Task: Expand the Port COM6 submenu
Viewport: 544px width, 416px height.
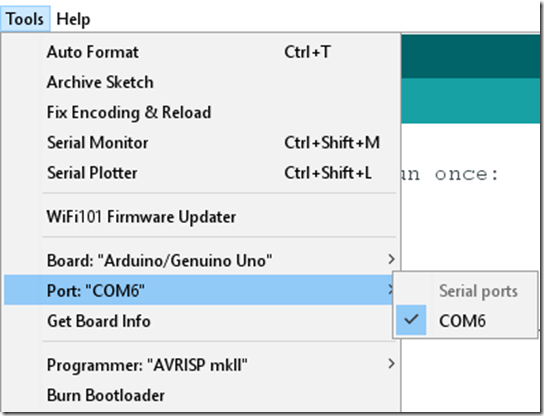Action: pyautogui.click(x=200, y=290)
